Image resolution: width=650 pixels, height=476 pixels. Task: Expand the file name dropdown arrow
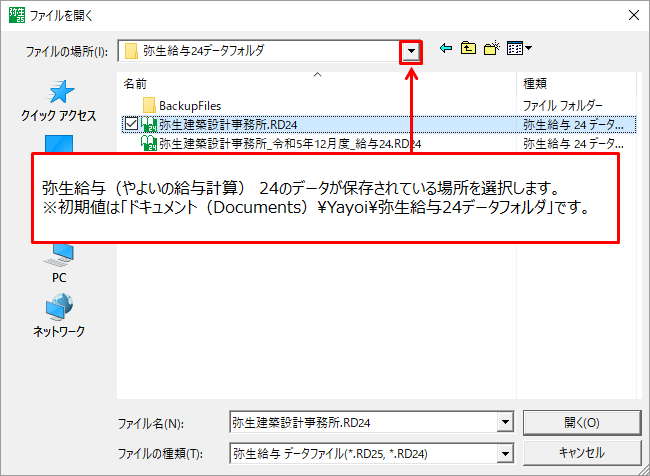pos(505,423)
